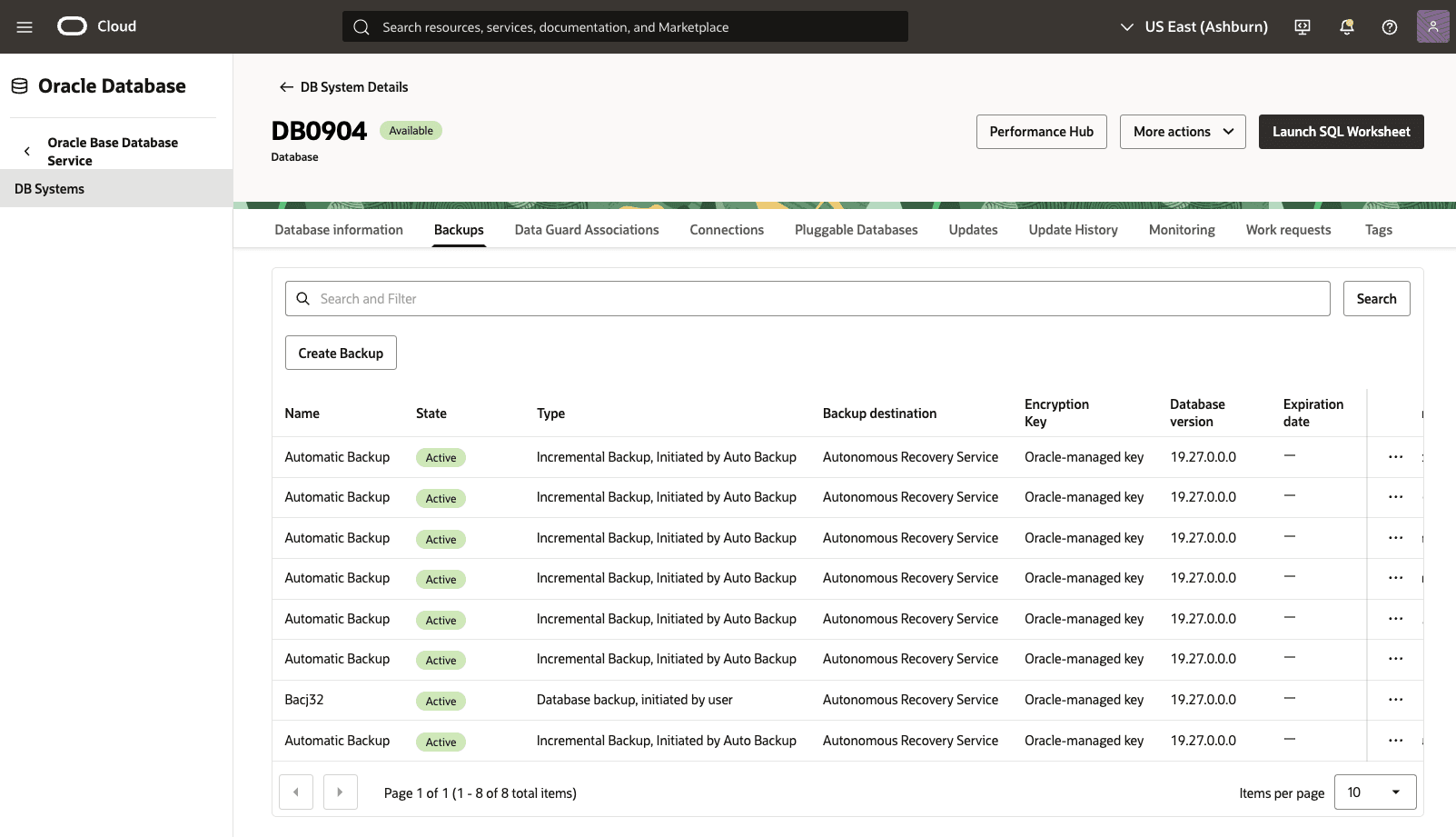The width and height of the screenshot is (1456, 837).
Task: Open the Cloud Shell console icon
Action: (1302, 26)
